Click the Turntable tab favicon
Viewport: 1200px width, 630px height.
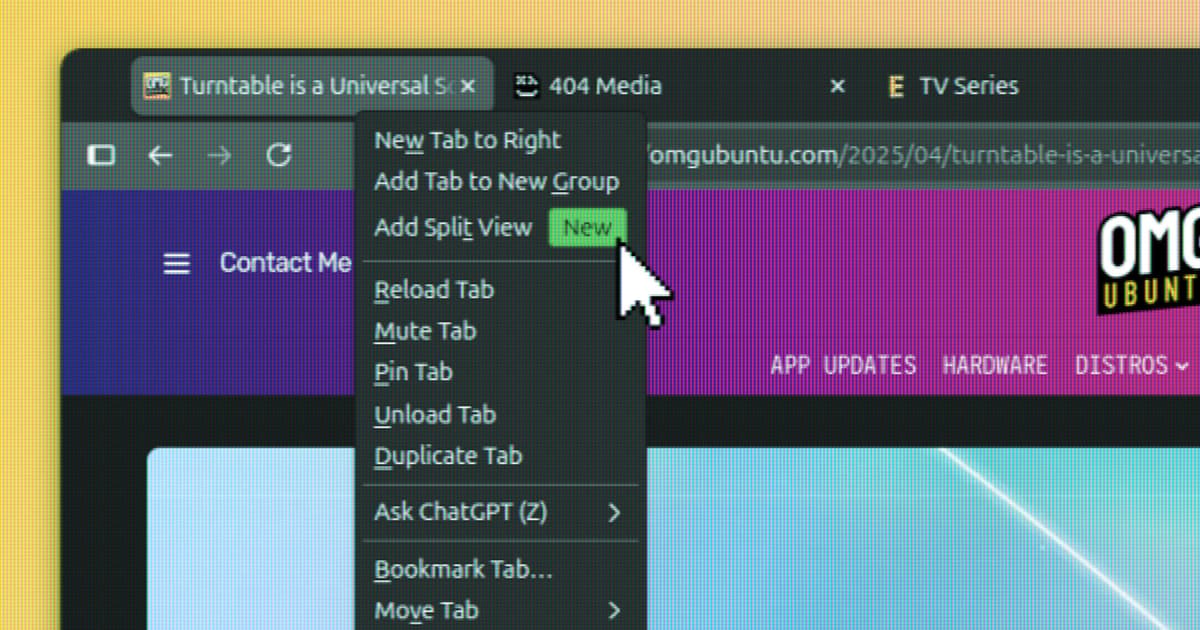tap(157, 85)
